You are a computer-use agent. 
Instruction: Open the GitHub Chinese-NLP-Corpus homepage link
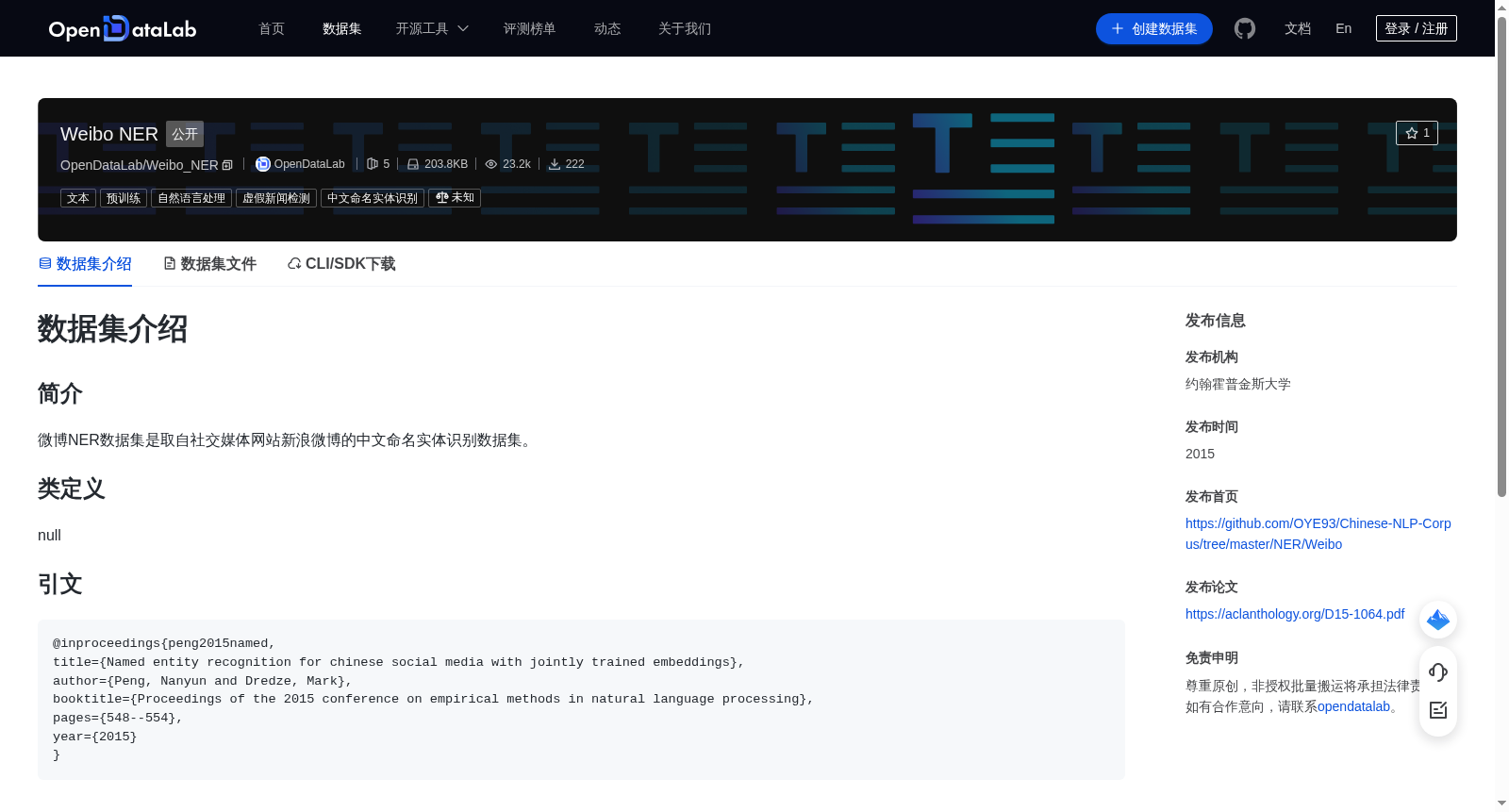pos(1318,534)
